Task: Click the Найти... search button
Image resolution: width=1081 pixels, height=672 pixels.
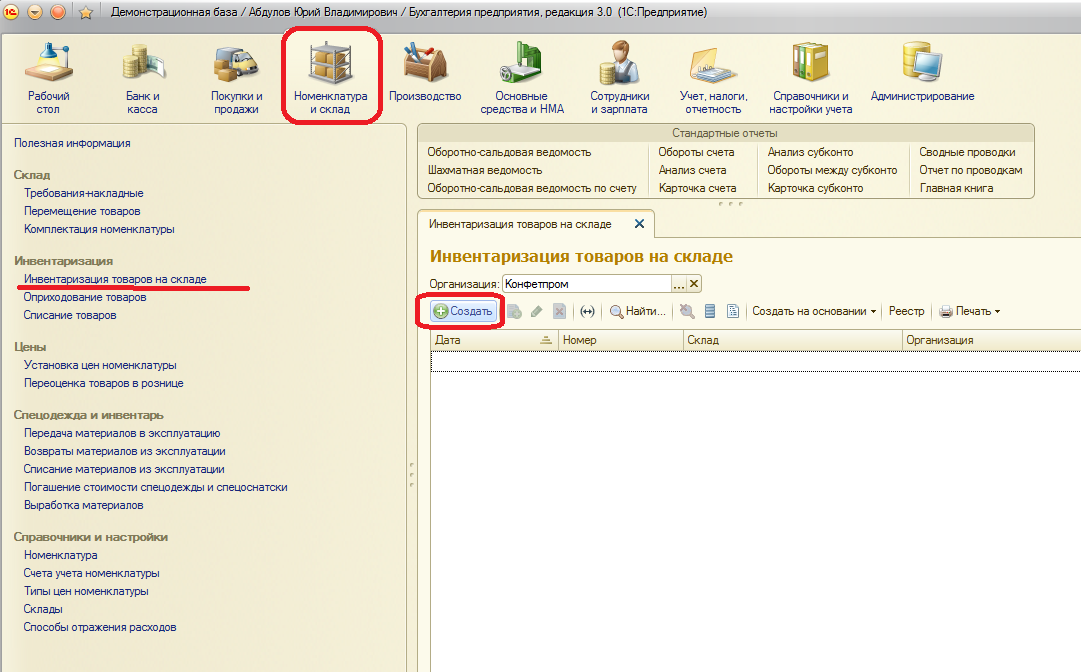Action: click(x=638, y=312)
